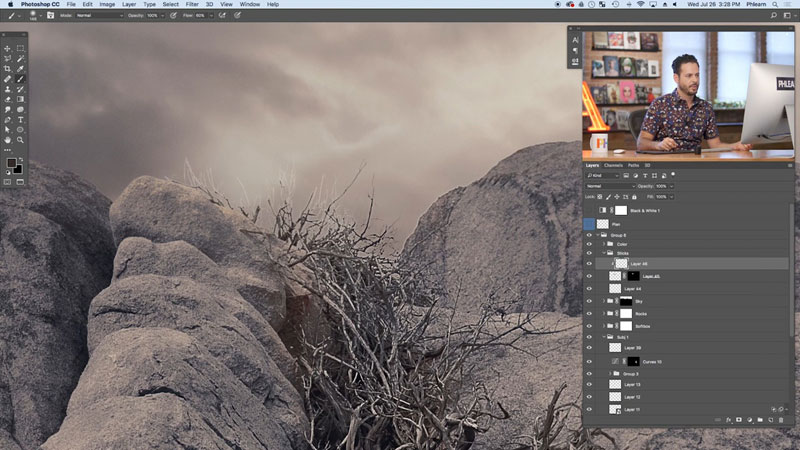Hide Layer 46 visibility eye
This screenshot has height=450, width=800.
pyautogui.click(x=589, y=263)
